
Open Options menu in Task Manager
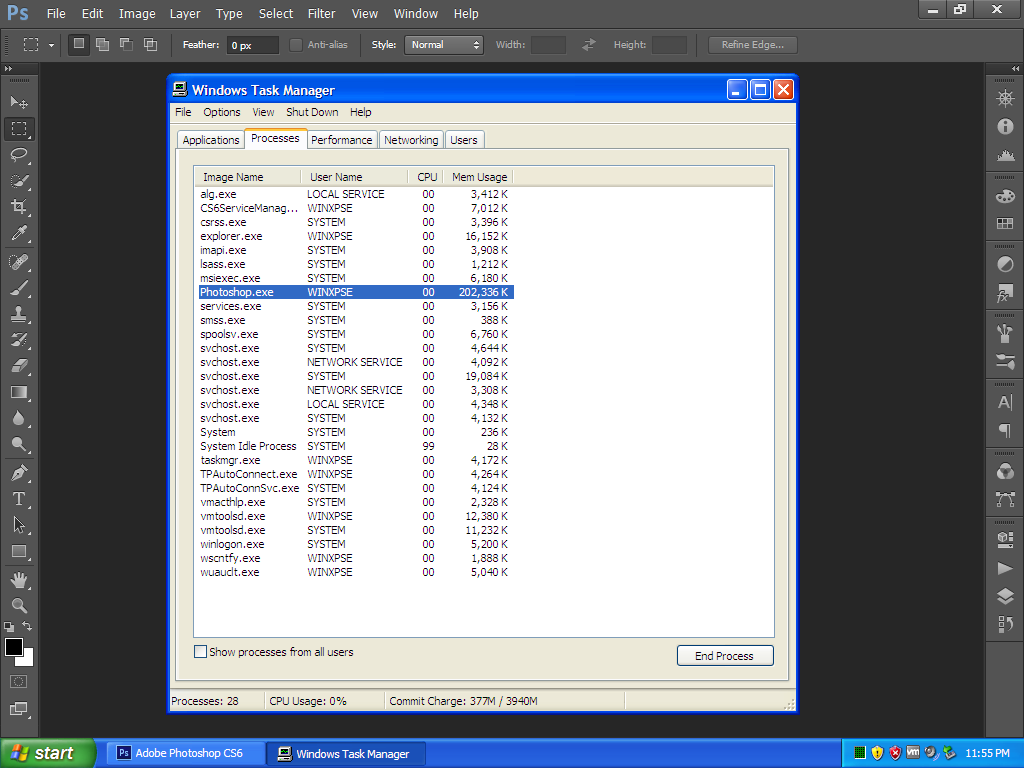(x=221, y=112)
